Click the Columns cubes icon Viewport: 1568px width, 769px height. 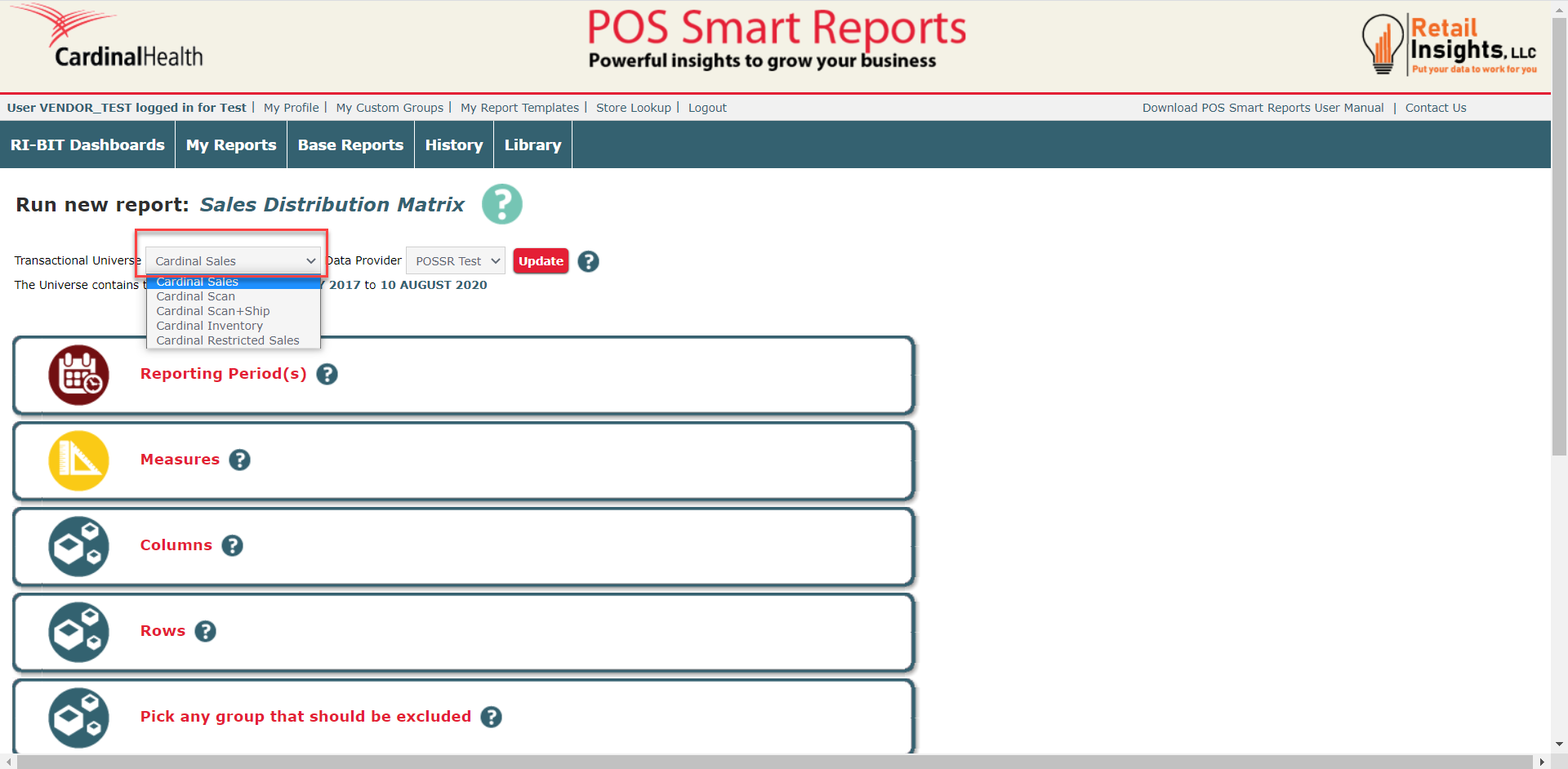(x=78, y=546)
